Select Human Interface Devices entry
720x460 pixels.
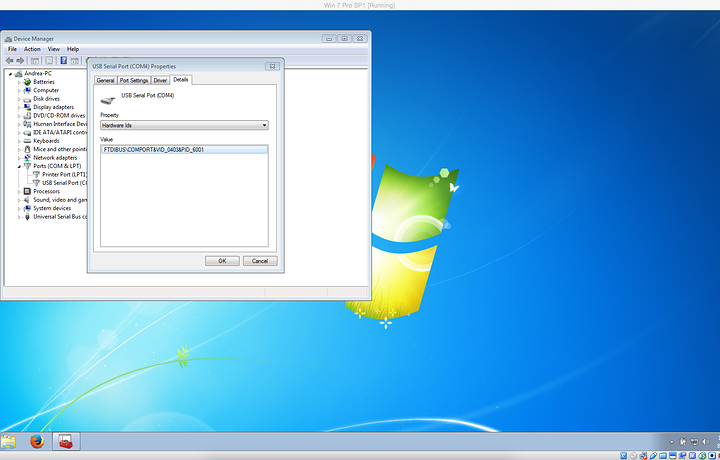click(x=60, y=124)
